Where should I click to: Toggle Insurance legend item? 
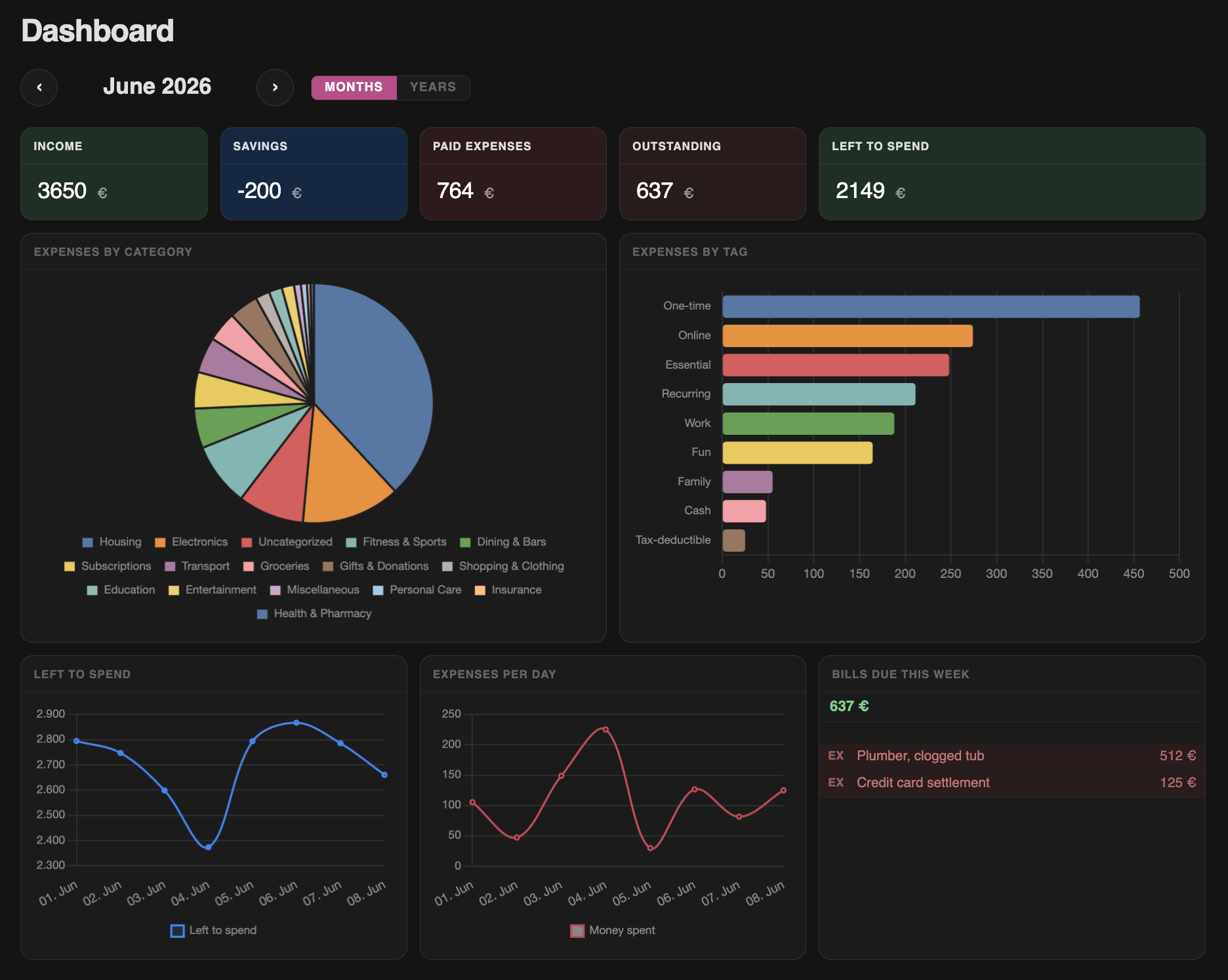coord(508,590)
